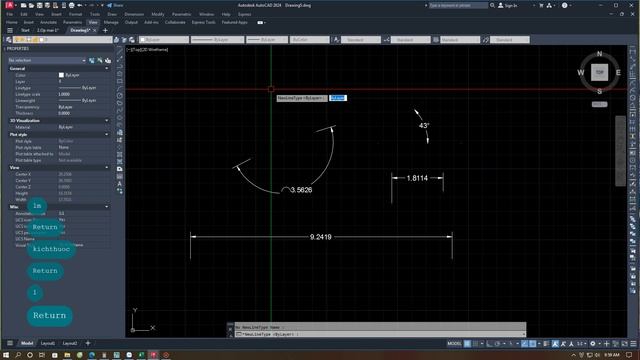Click the NewLineType dynamic input field
Screen dimensions: 640x360
click(x=338, y=98)
